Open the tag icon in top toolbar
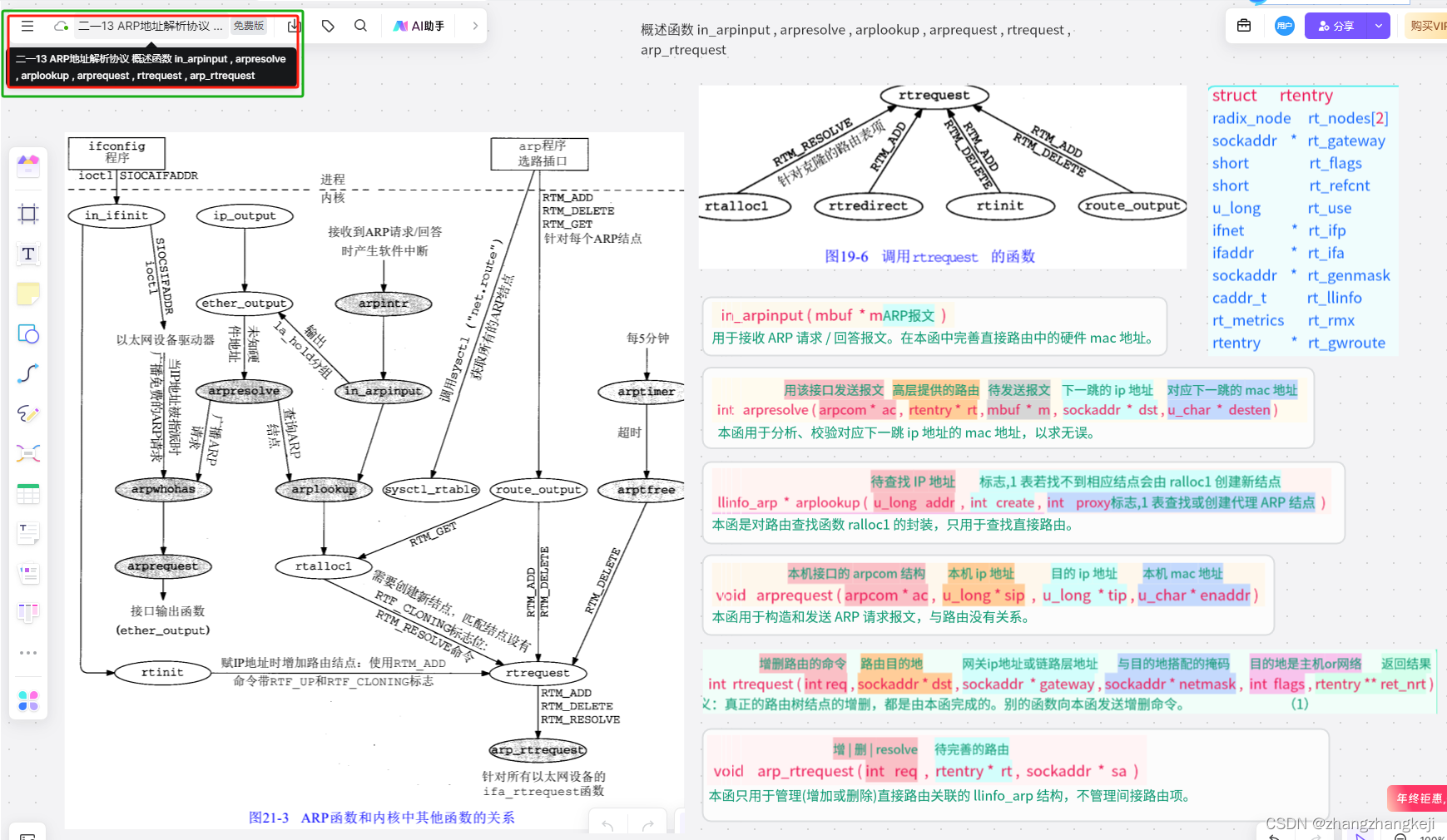 [x=328, y=26]
